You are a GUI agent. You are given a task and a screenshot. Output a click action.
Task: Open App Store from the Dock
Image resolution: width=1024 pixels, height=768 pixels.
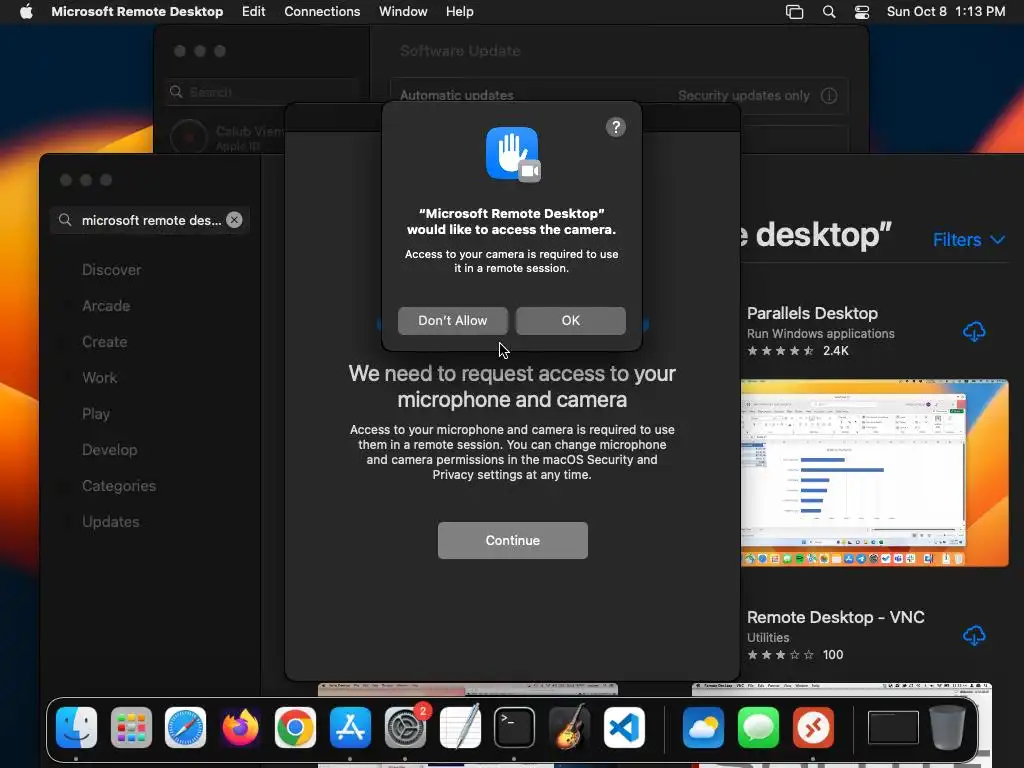point(350,727)
